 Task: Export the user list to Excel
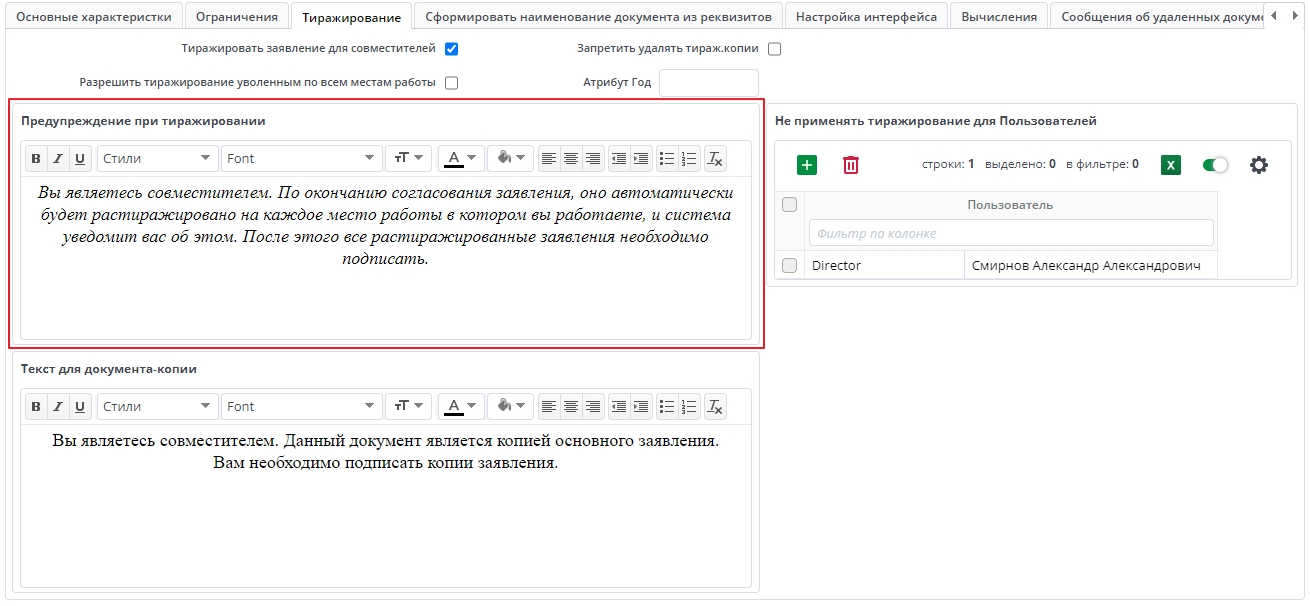(x=1170, y=164)
